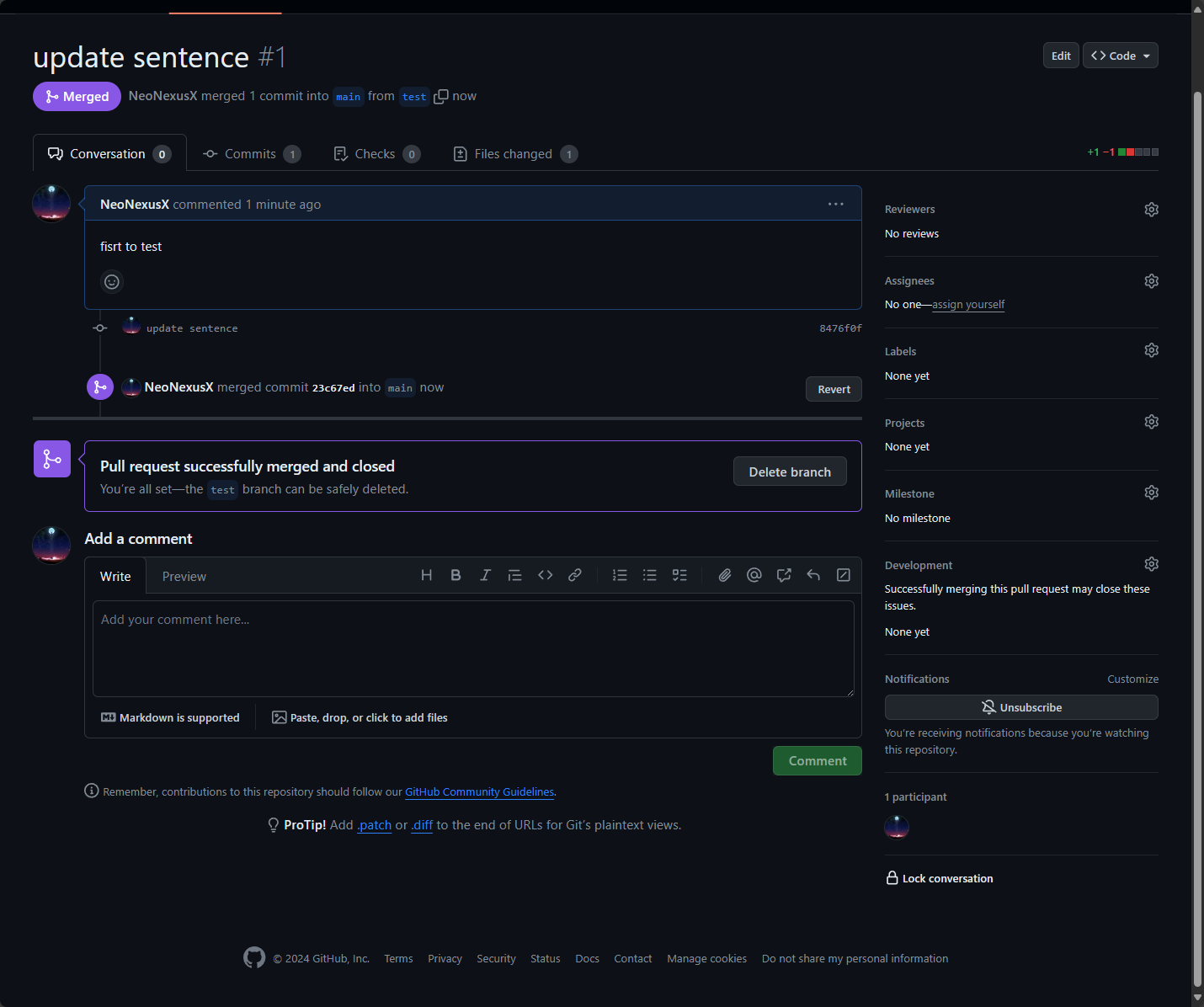Insert a saved reply
1204x1007 pixels.
click(813, 575)
